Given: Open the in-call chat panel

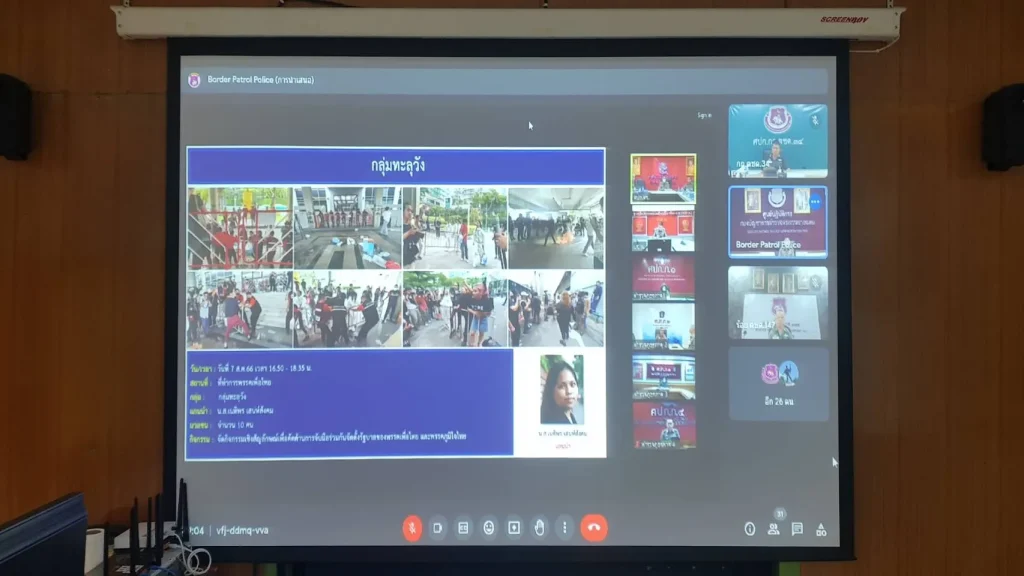Looking at the screenshot, I should click(x=797, y=529).
